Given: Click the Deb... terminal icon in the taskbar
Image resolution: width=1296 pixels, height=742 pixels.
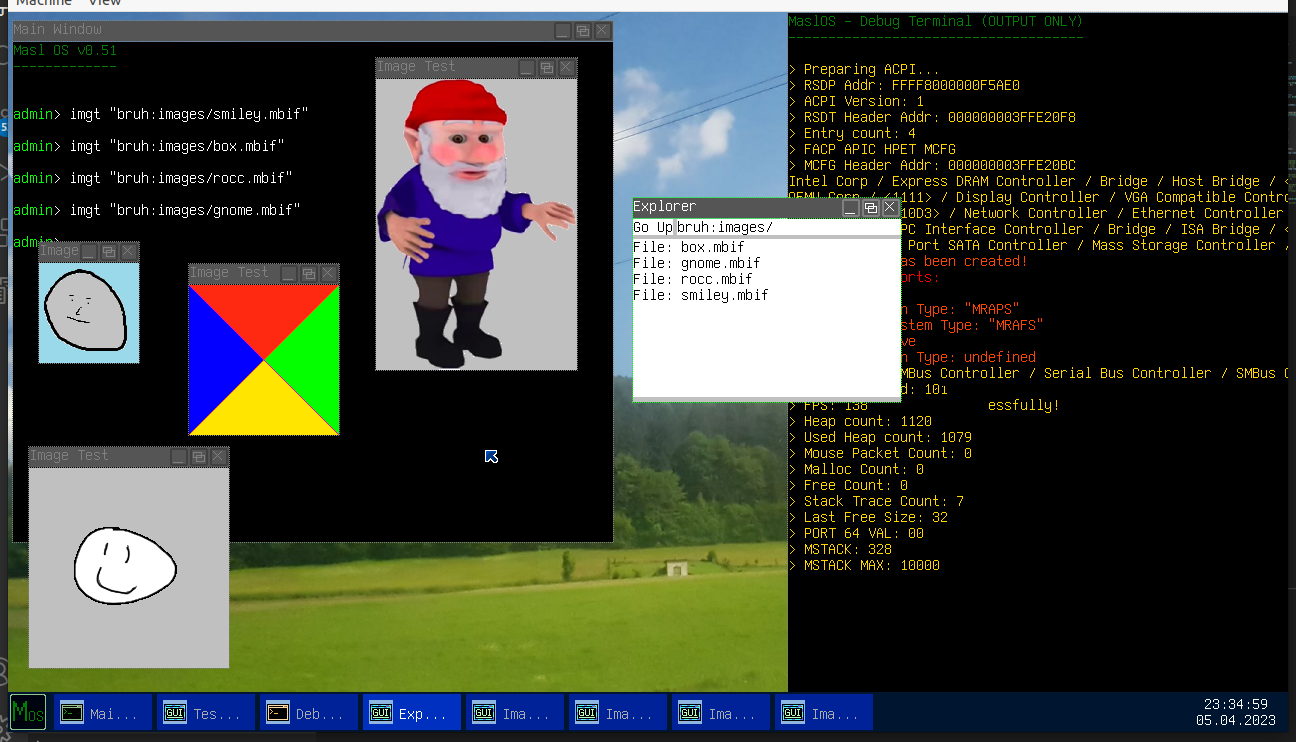Looking at the screenshot, I should click(x=278, y=712).
